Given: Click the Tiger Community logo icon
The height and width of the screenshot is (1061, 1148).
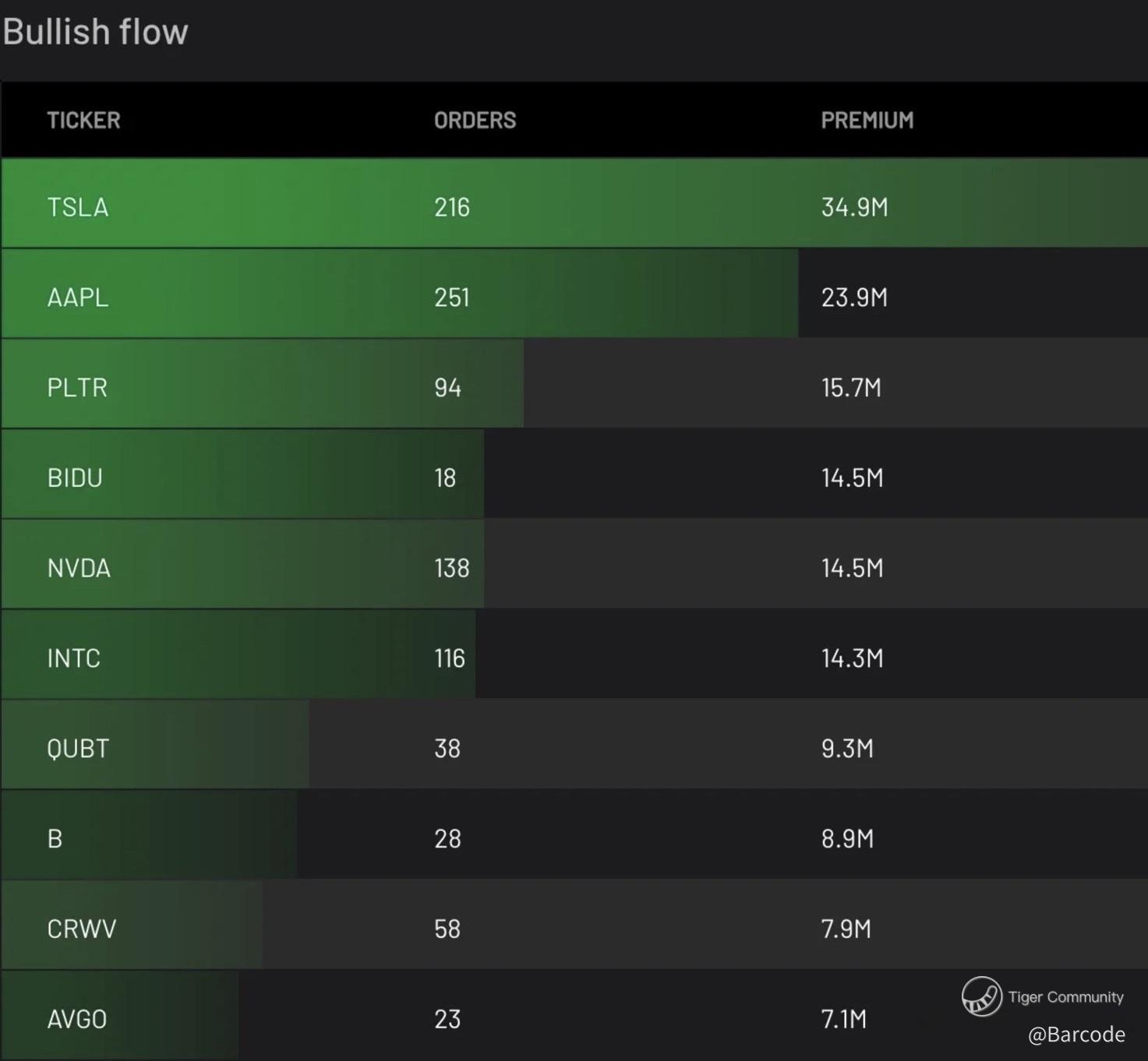Looking at the screenshot, I should [x=981, y=996].
